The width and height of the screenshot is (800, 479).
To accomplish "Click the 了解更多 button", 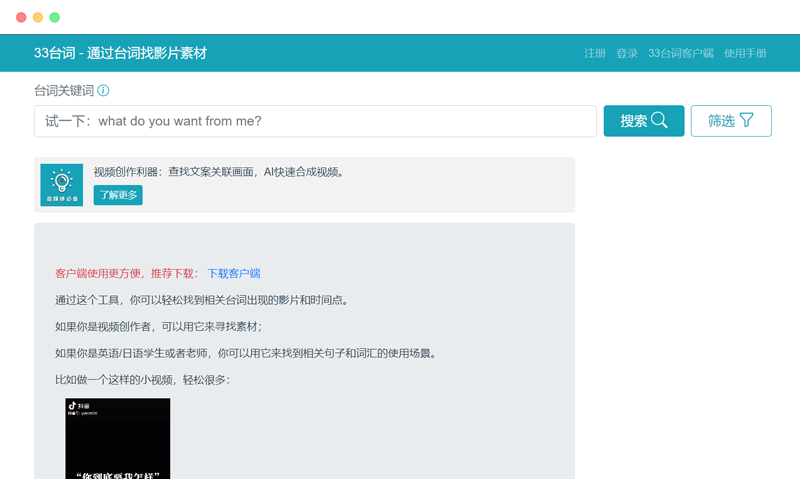I will [118, 195].
